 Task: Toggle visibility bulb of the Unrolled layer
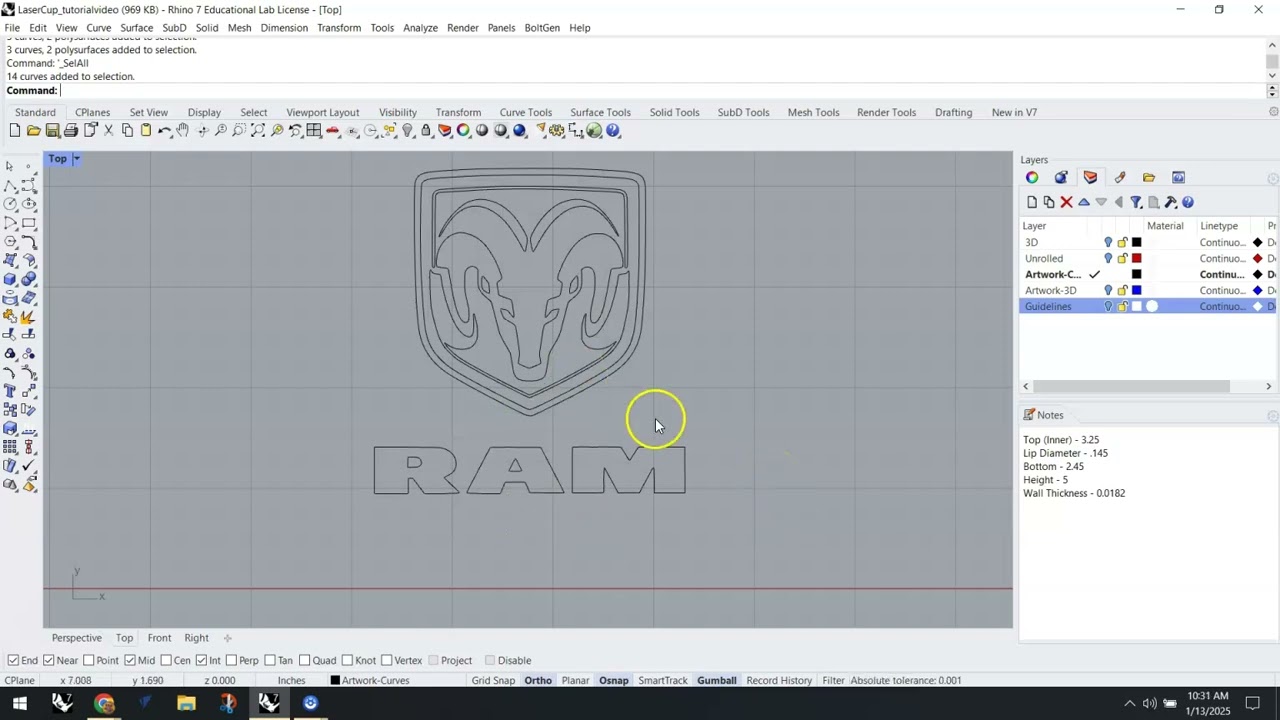(x=1108, y=258)
